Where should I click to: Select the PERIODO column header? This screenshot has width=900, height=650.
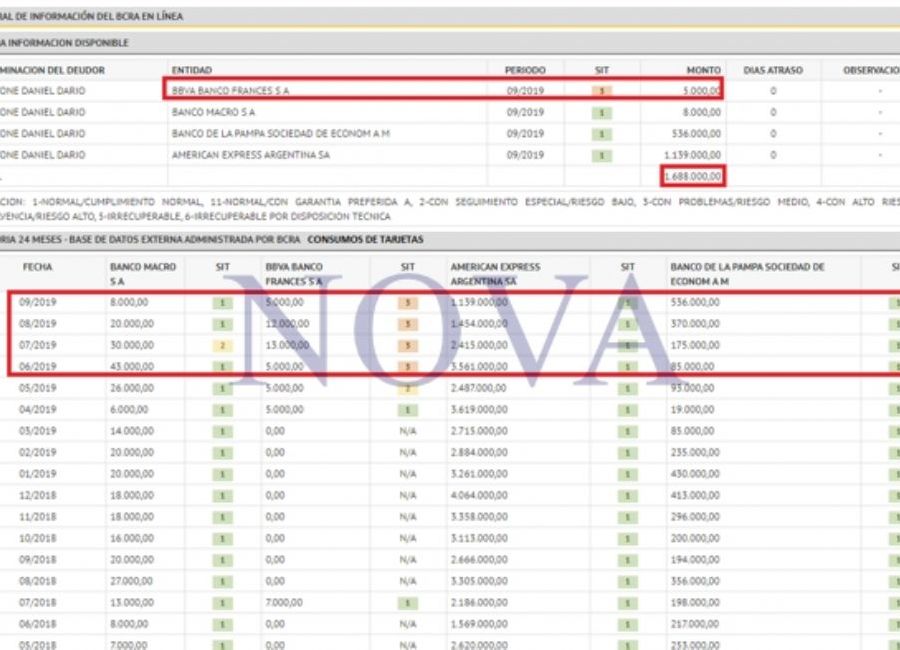(x=525, y=70)
